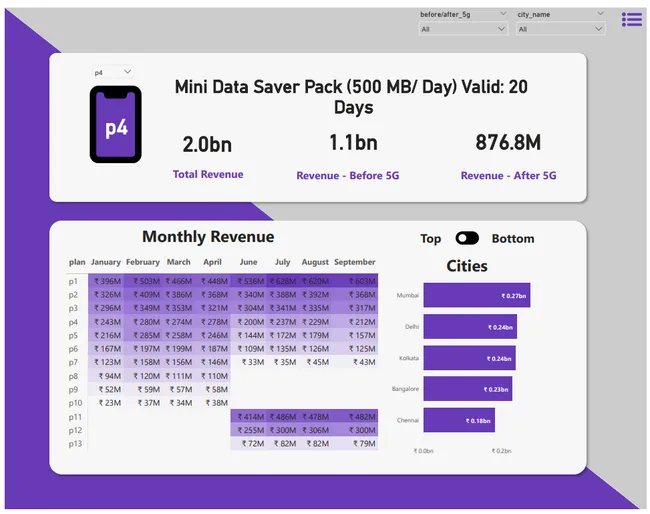Viewport: 650px width, 514px height.
Task: Click the ₹126M cell for p6 August
Action: (315, 349)
